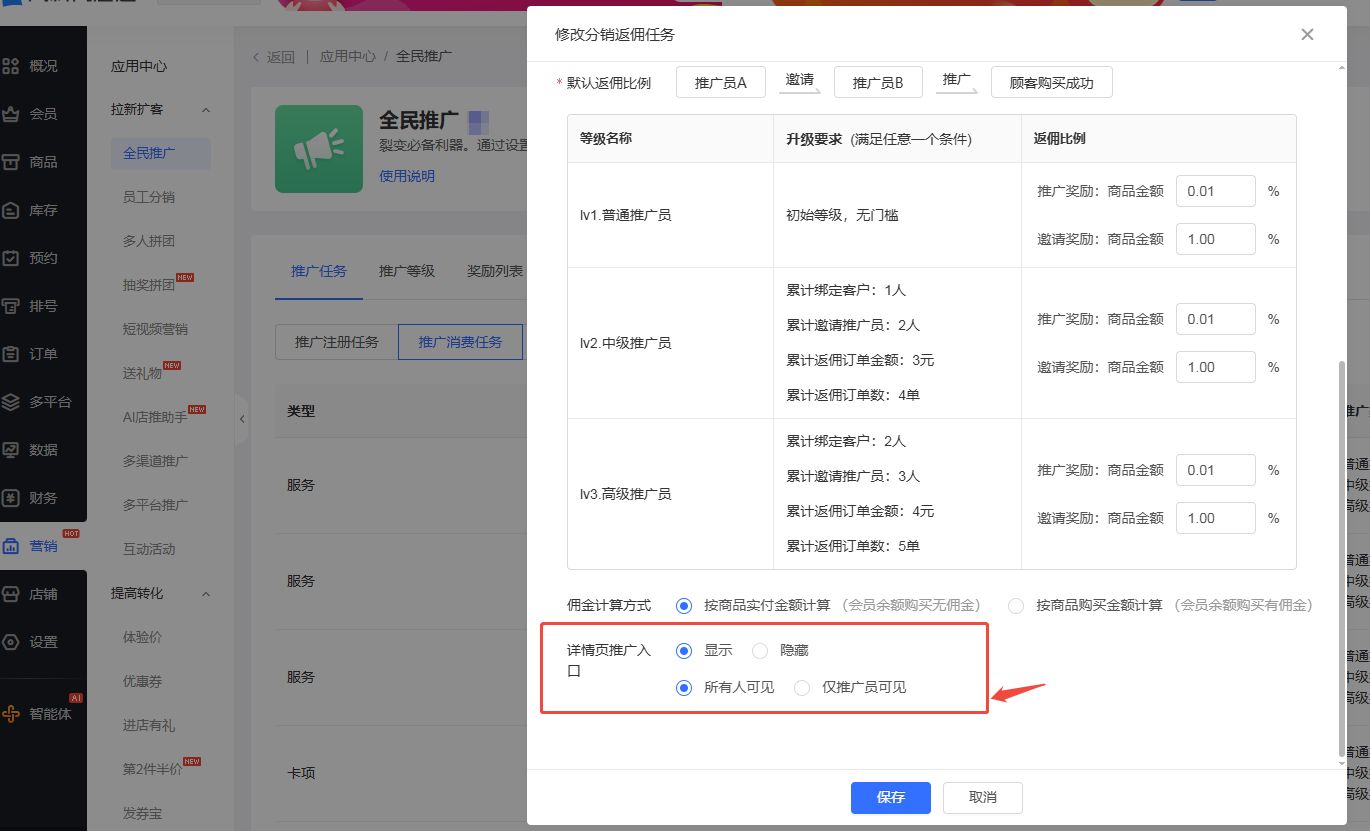
Task: Switch to the 推广等级 tab
Action: (x=406, y=271)
